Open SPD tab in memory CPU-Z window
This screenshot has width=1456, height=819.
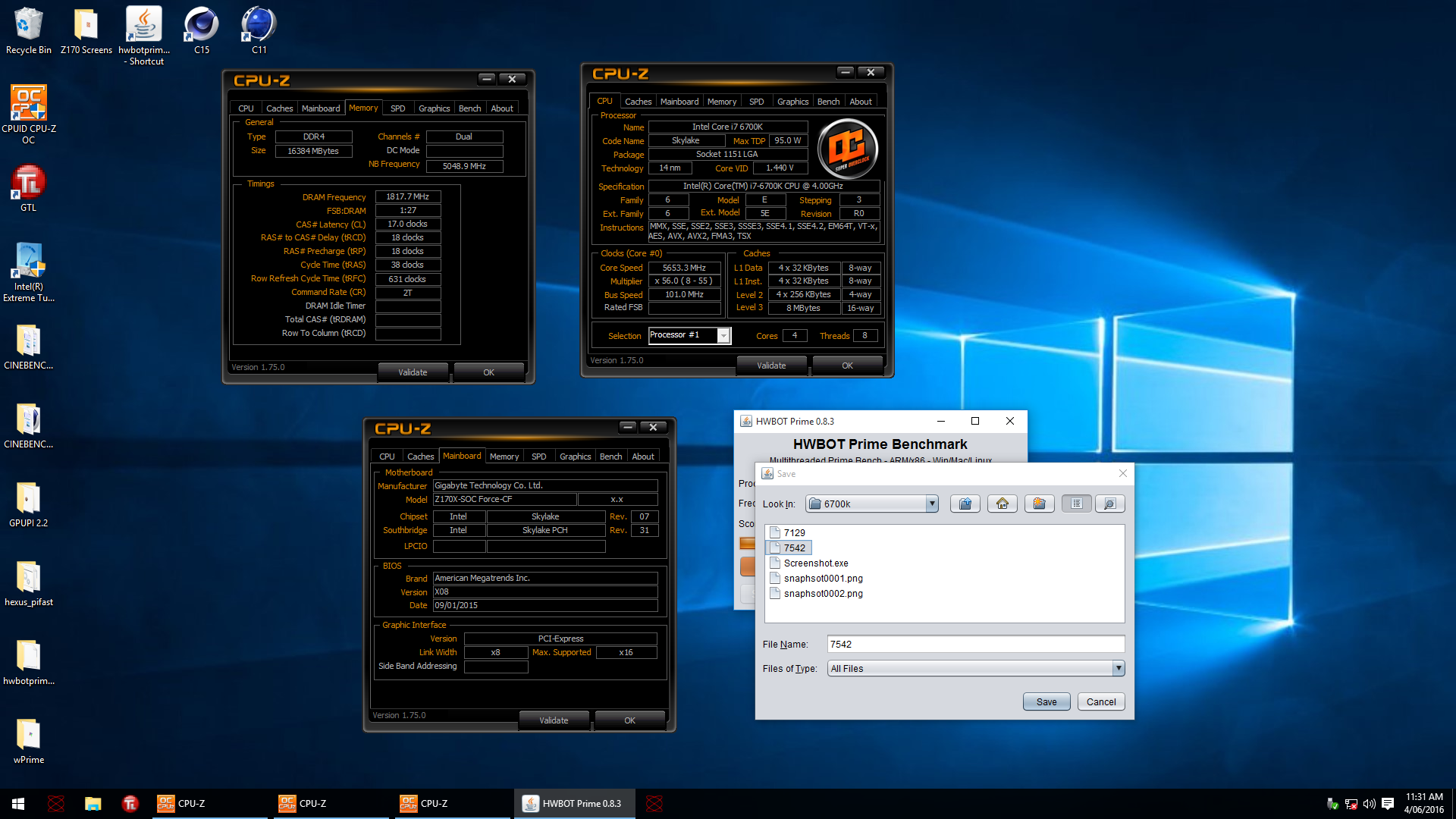[x=397, y=108]
